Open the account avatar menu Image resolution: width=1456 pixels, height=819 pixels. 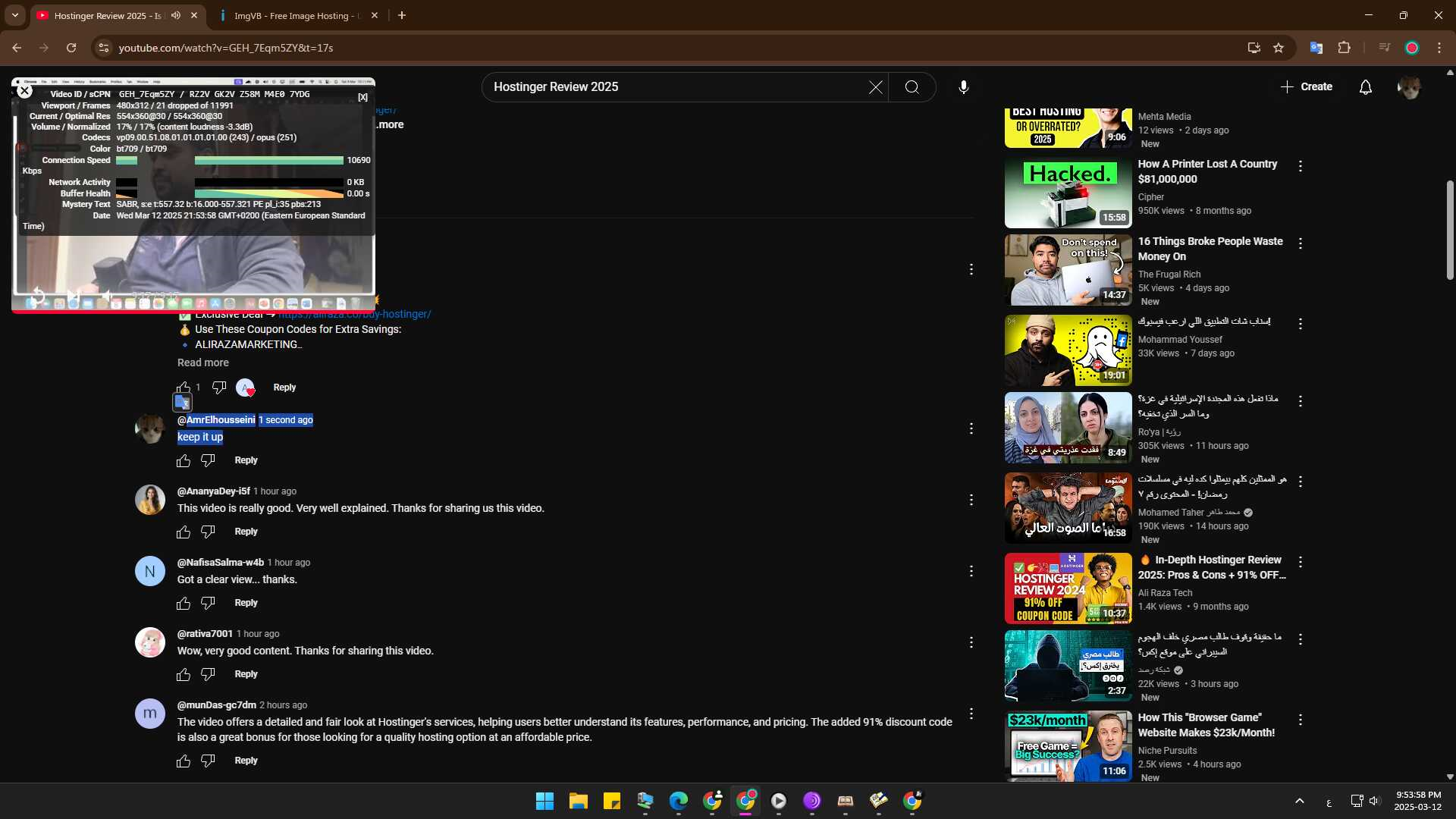click(x=1409, y=87)
